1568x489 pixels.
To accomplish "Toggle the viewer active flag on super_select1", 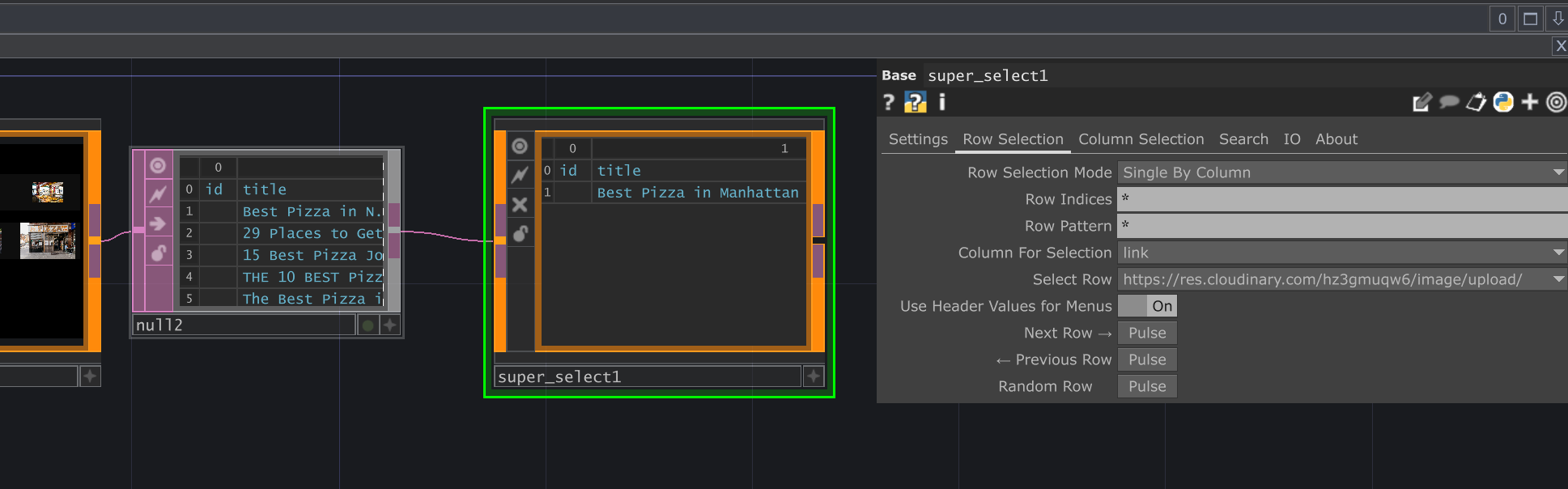I will (520, 146).
